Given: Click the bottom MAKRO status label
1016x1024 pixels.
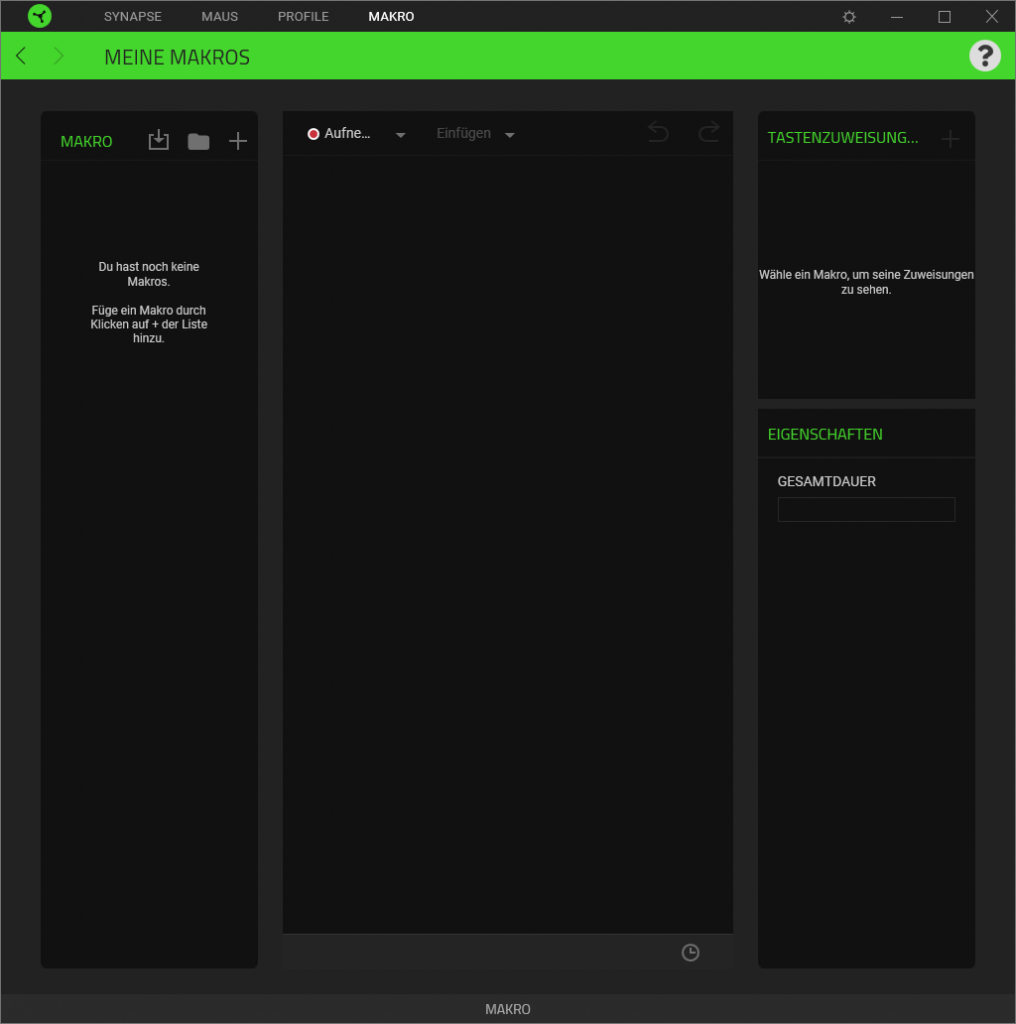Looking at the screenshot, I should tap(507, 1009).
